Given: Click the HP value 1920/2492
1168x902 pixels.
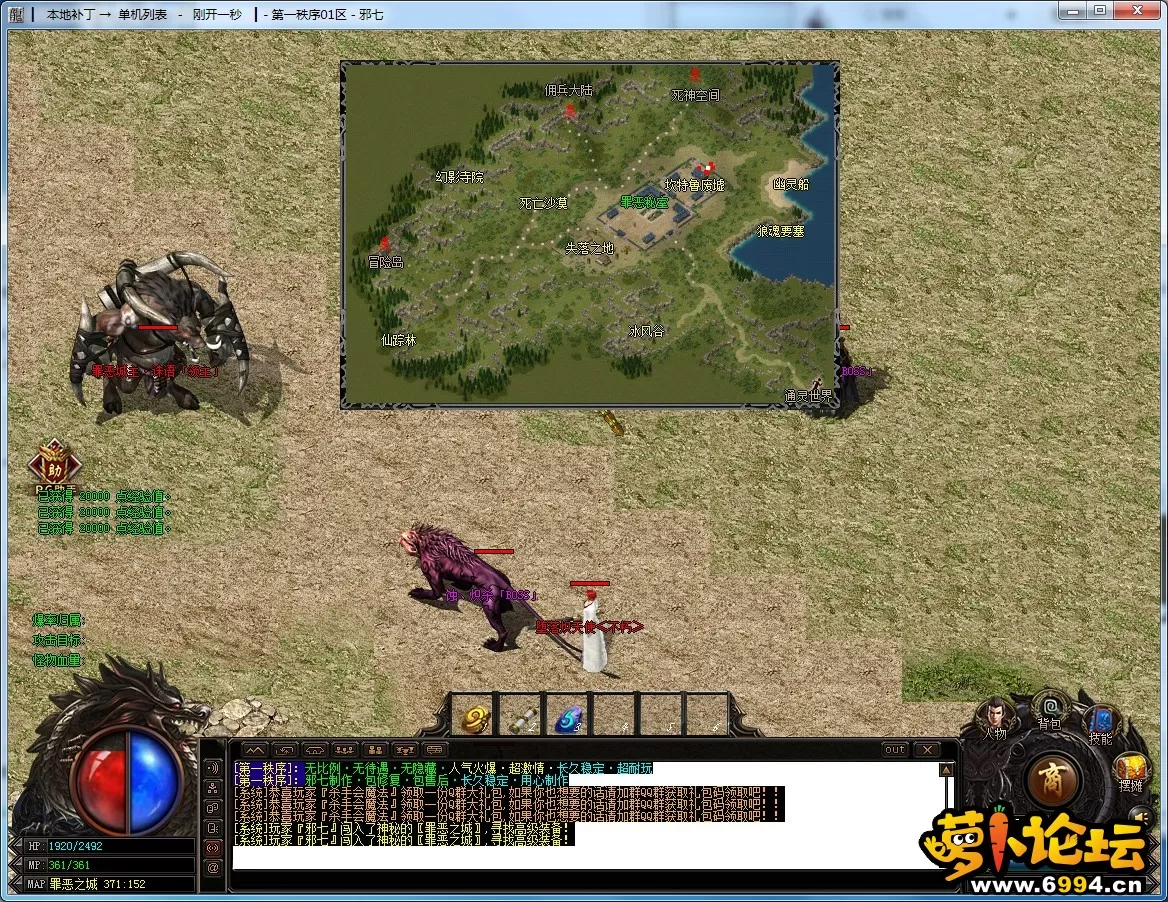Looking at the screenshot, I should click(x=76, y=846).
